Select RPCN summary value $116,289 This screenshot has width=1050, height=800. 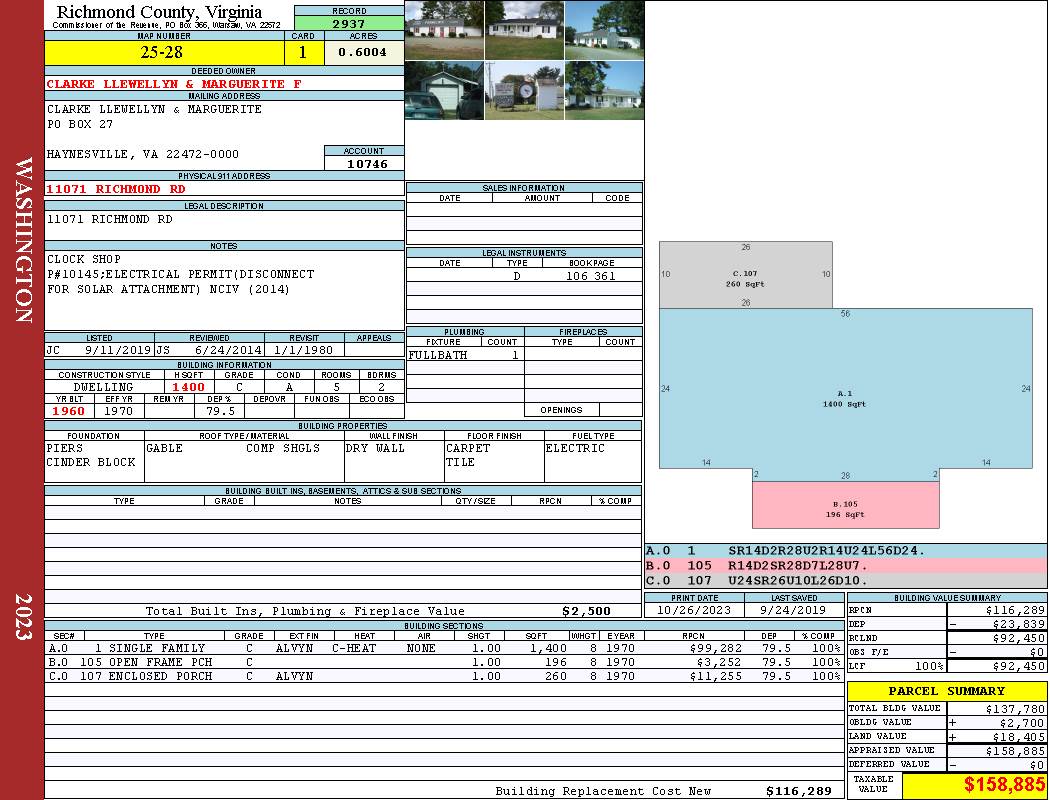coord(1015,611)
